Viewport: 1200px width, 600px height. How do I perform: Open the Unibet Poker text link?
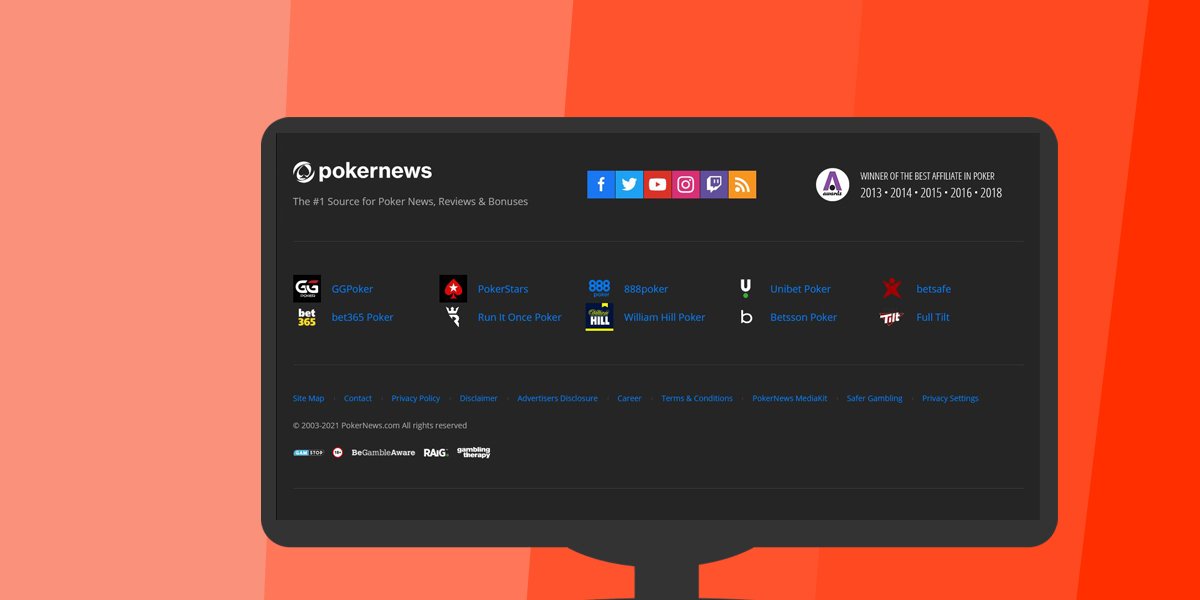800,289
